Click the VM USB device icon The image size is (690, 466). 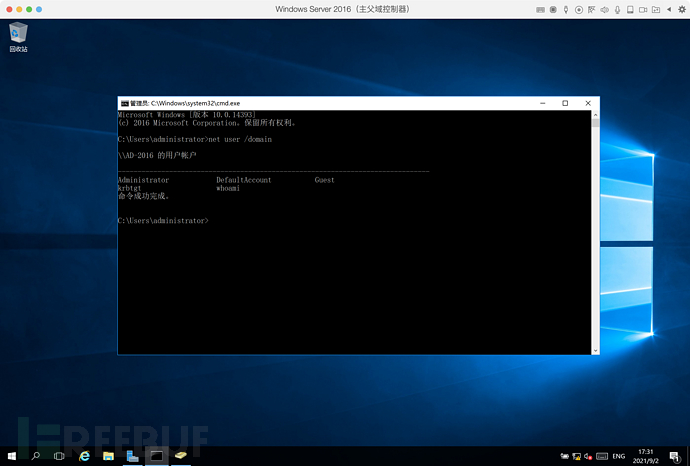[566, 10]
